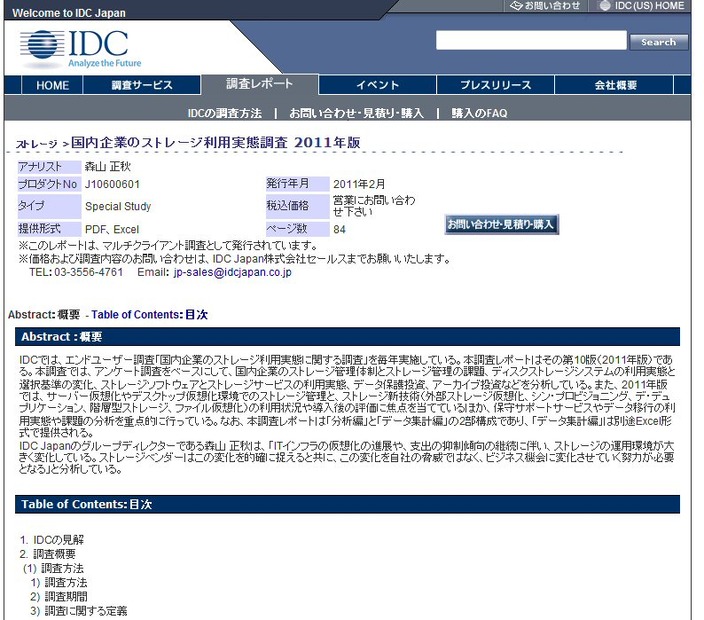Click contents entry 2. 調査概要
Screen dimensions: 704x620
click(48, 554)
